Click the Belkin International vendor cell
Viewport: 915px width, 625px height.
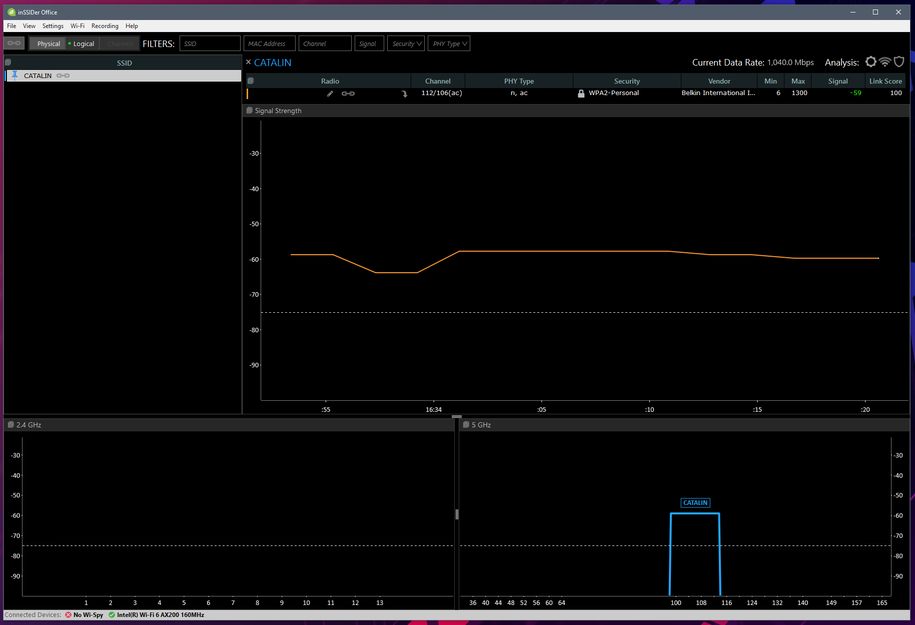tap(718, 93)
